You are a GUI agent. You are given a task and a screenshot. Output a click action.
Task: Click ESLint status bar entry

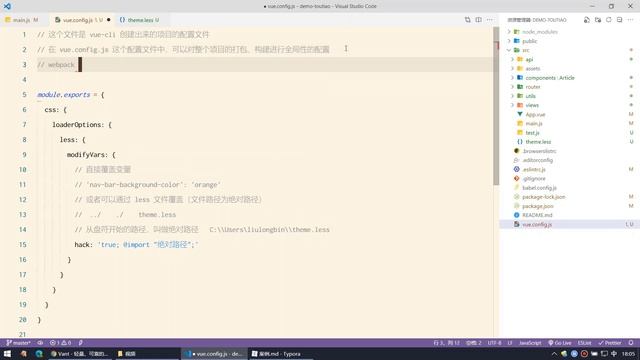click(584, 343)
